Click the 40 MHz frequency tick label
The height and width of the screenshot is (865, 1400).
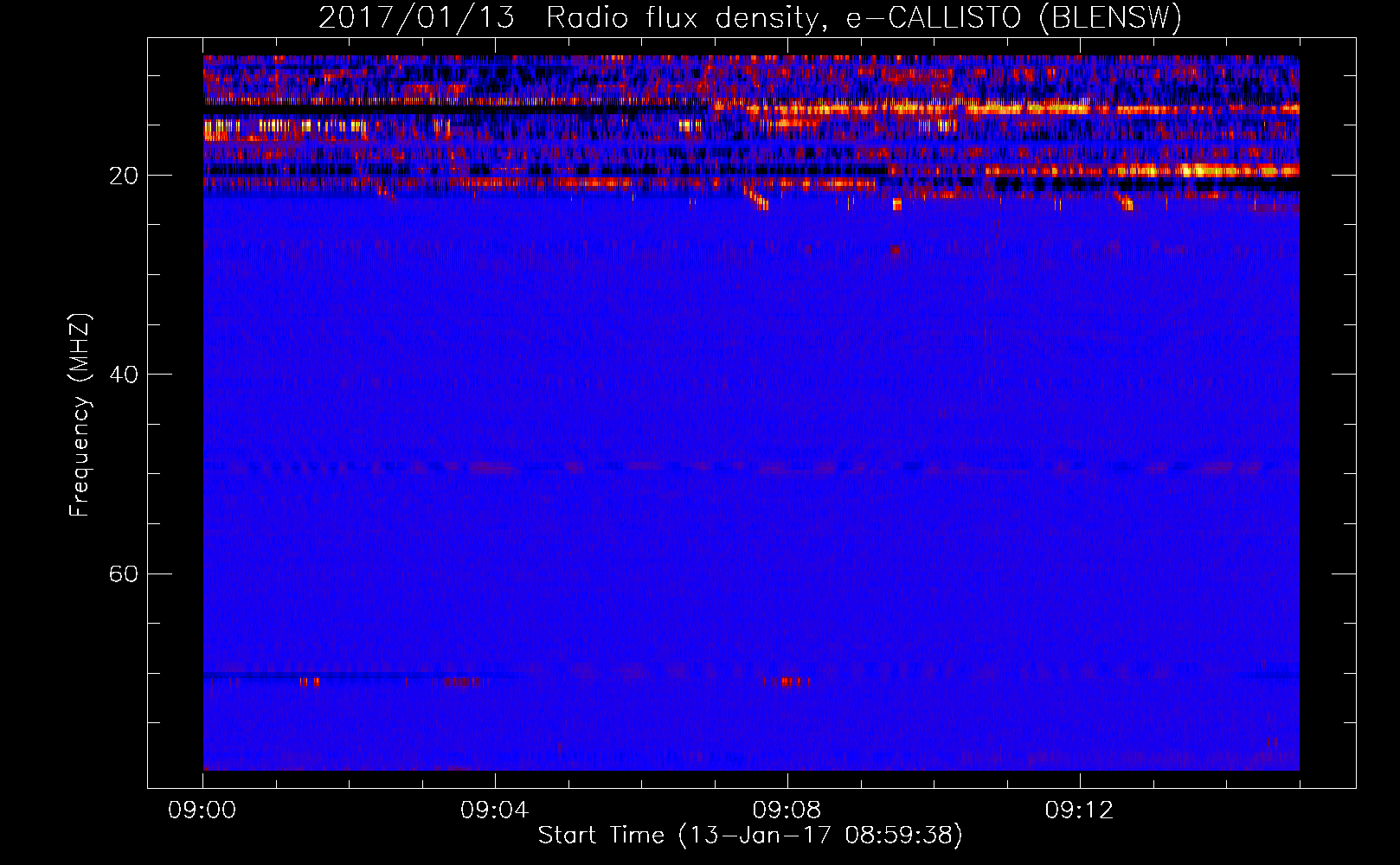click(x=124, y=375)
